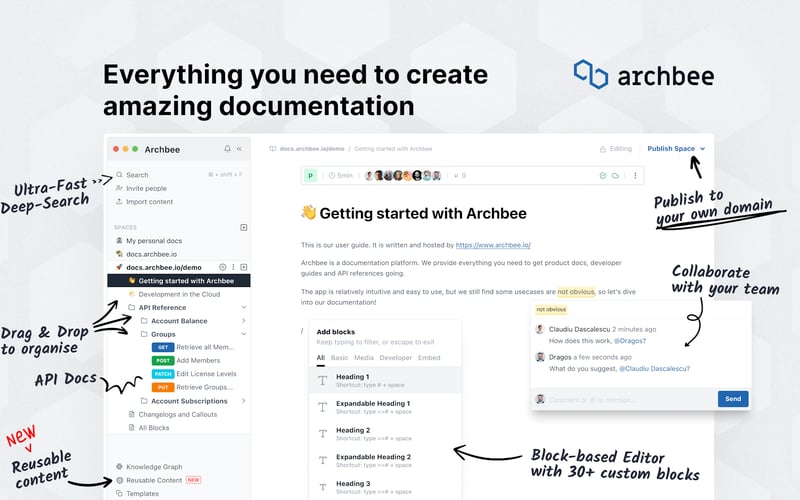Insert Heading 2 block
The image size is (800, 500).
click(385, 434)
